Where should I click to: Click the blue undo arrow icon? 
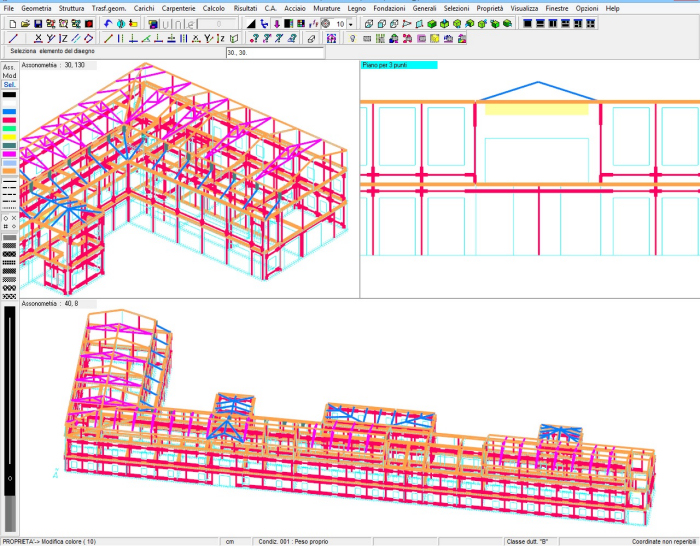tap(108, 23)
